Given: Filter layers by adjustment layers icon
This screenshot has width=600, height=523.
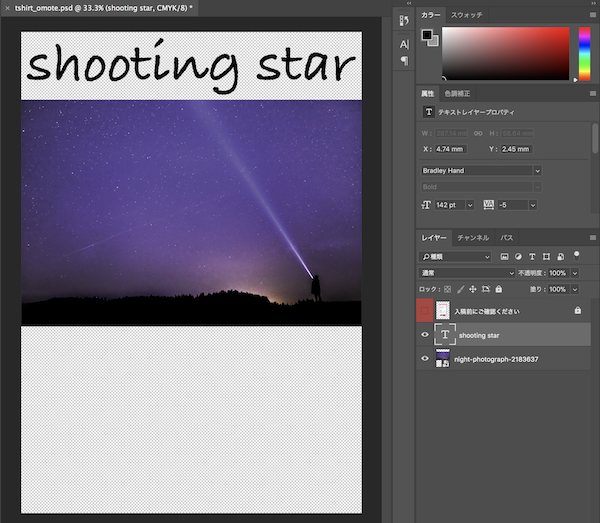Looking at the screenshot, I should [518, 257].
